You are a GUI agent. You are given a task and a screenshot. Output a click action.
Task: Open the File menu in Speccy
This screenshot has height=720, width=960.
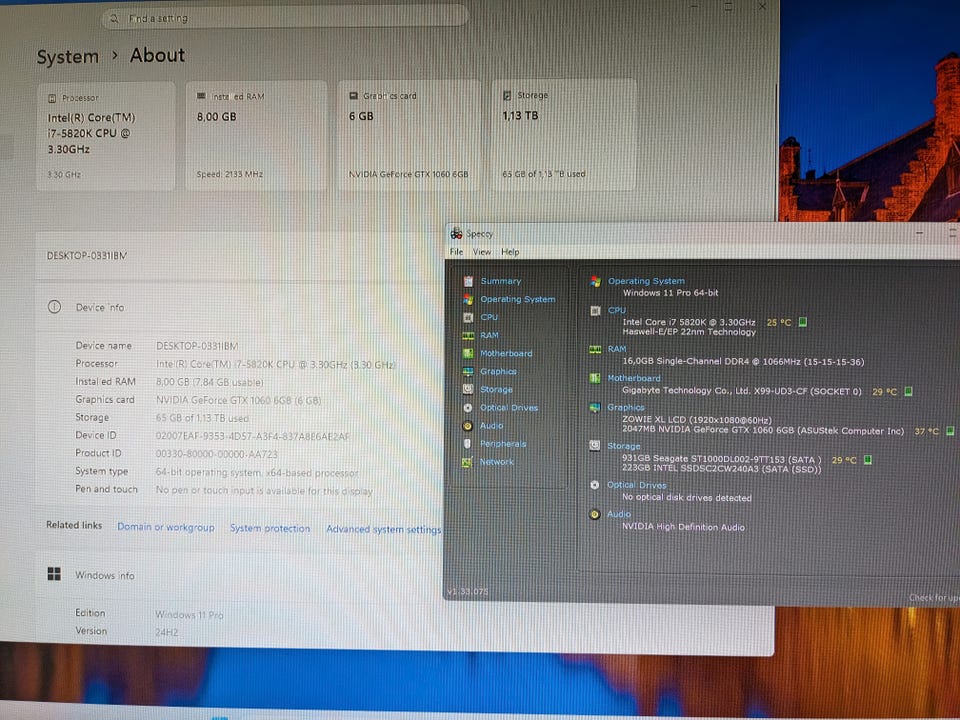pyautogui.click(x=457, y=252)
